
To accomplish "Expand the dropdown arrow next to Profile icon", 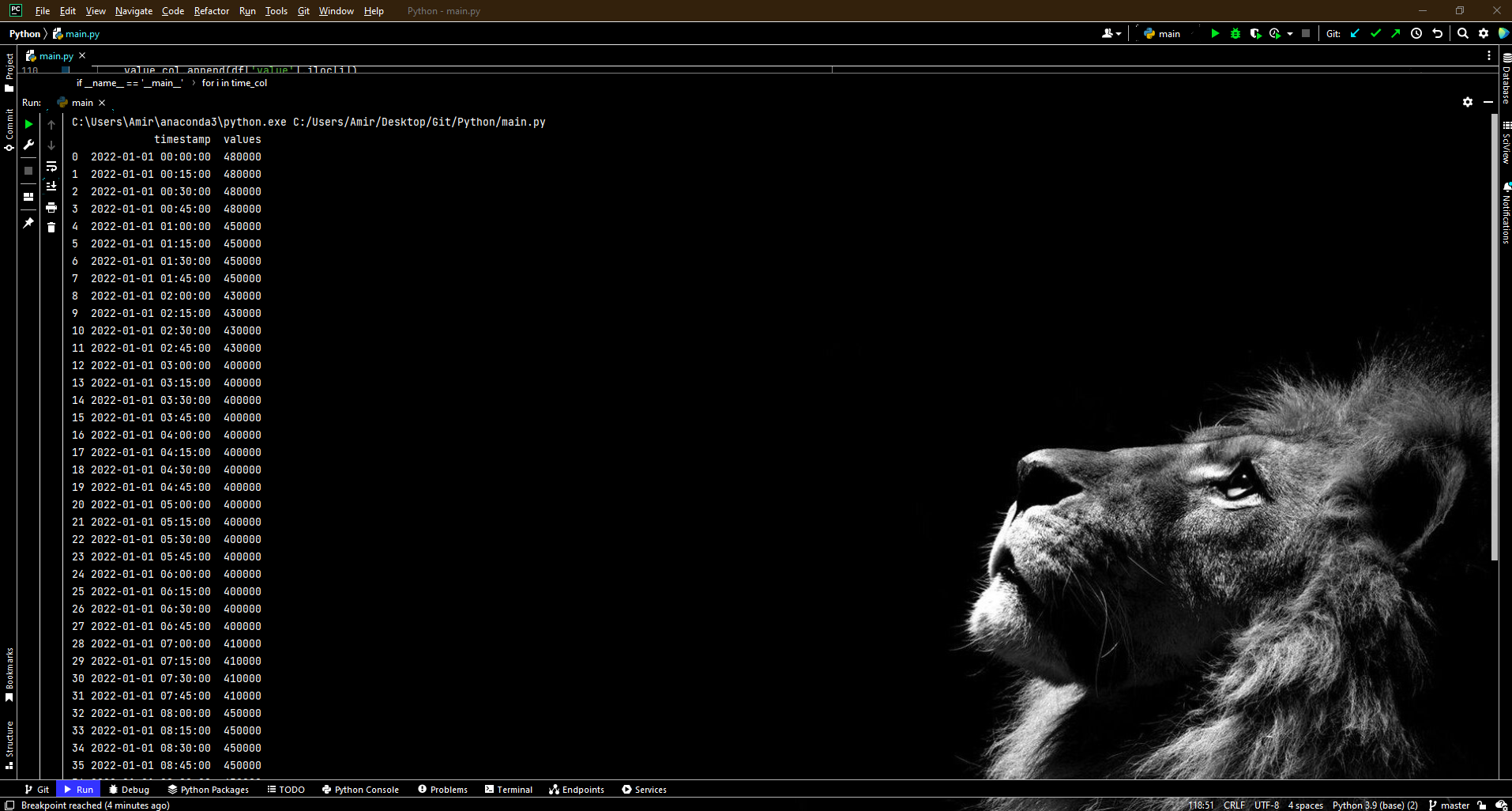I will (x=1290, y=33).
